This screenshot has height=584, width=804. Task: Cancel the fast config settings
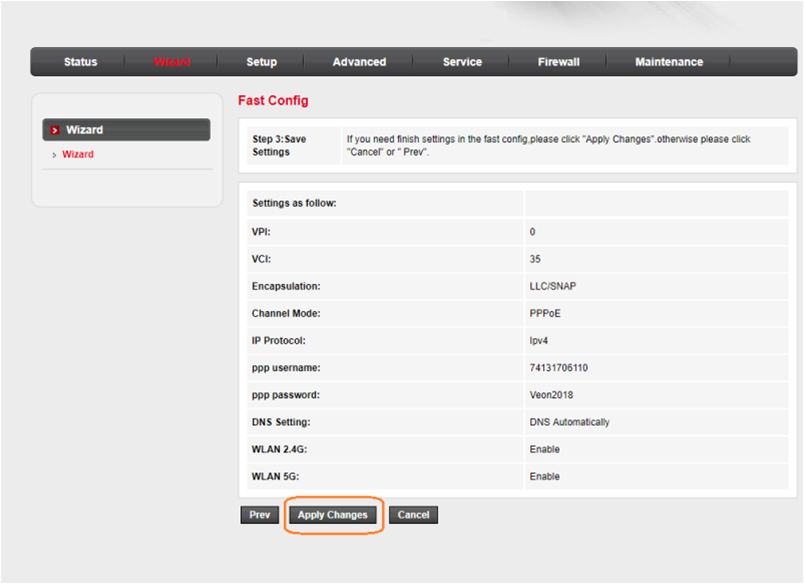[x=413, y=515]
